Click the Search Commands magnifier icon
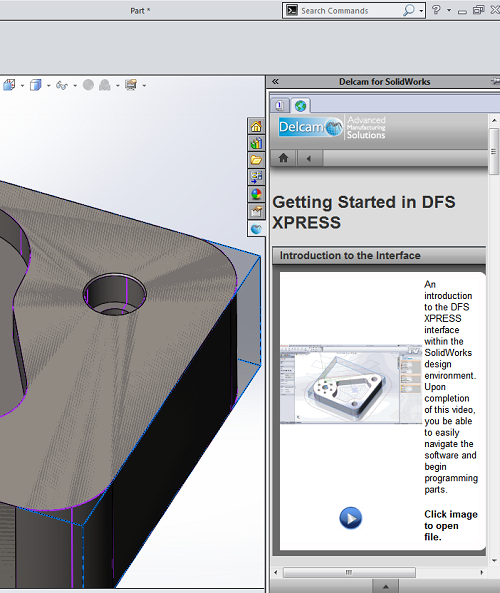Image resolution: width=500 pixels, height=593 pixels. tap(408, 10)
